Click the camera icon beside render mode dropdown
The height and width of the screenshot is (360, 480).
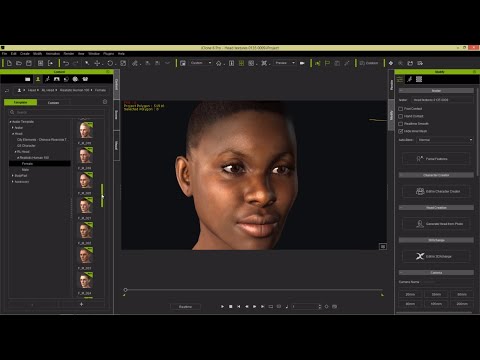point(302,63)
